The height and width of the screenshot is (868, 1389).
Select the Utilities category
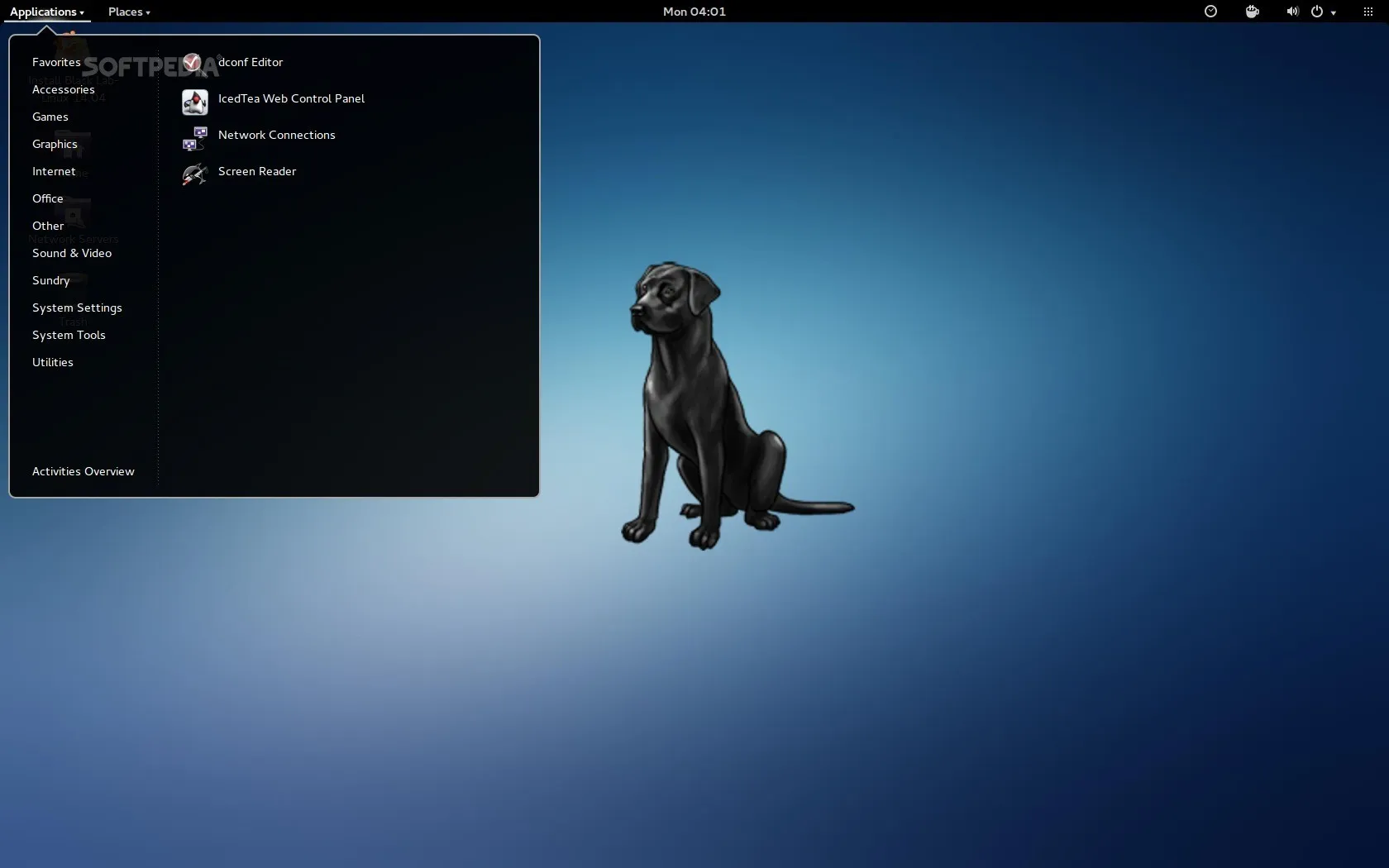pyautogui.click(x=53, y=362)
